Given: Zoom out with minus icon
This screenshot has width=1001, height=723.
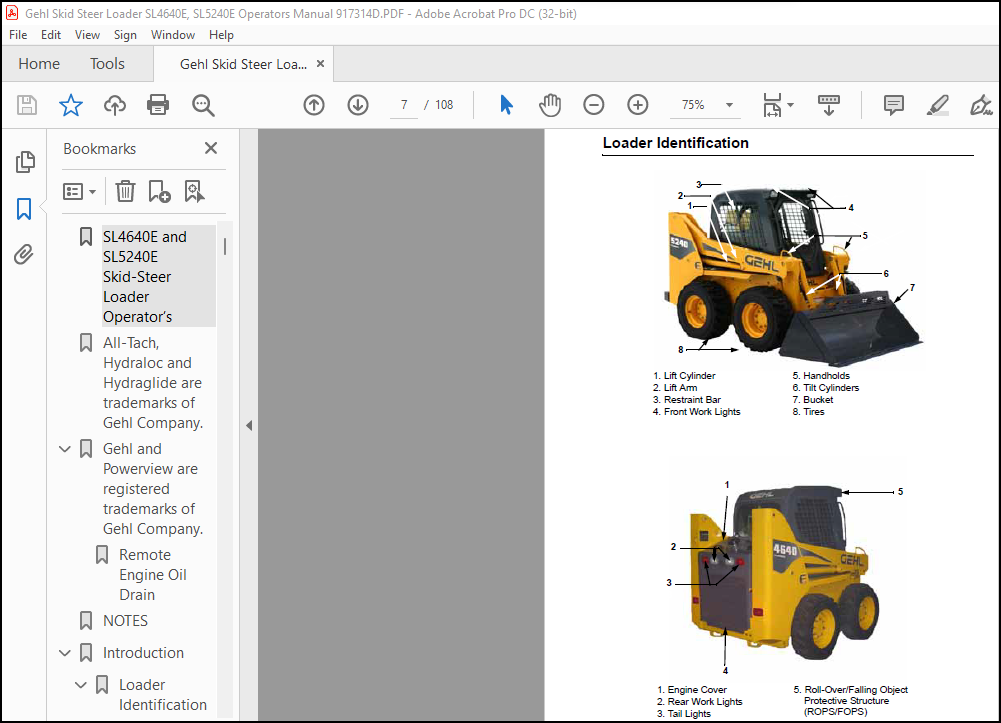Looking at the screenshot, I should click(594, 105).
